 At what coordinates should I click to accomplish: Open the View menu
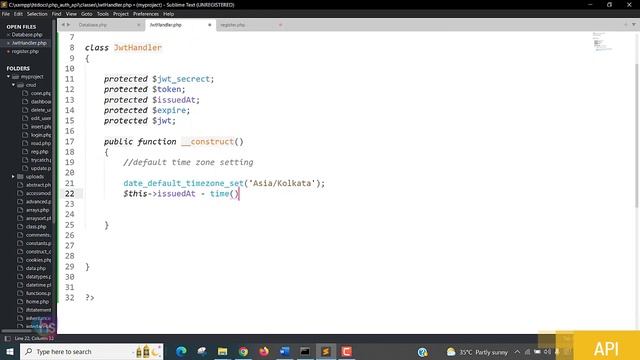pyautogui.click(x=71, y=14)
